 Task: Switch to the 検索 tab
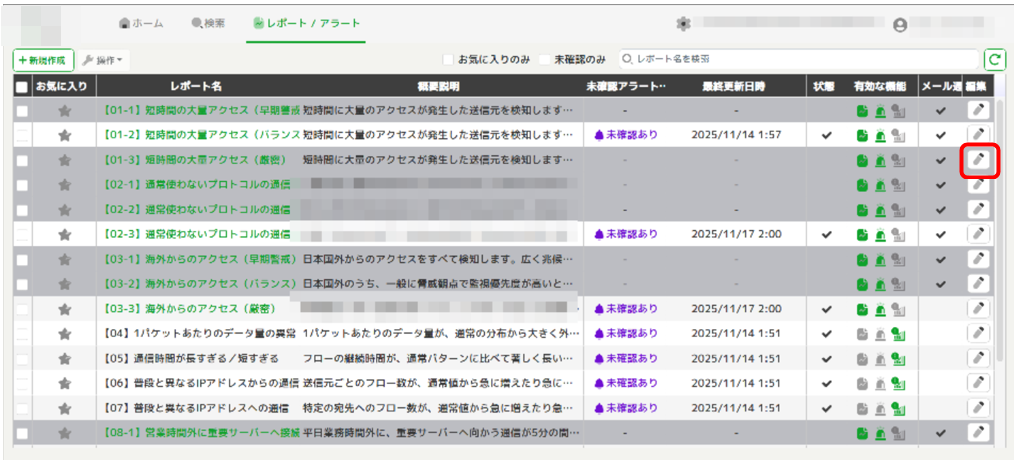click(x=208, y=24)
